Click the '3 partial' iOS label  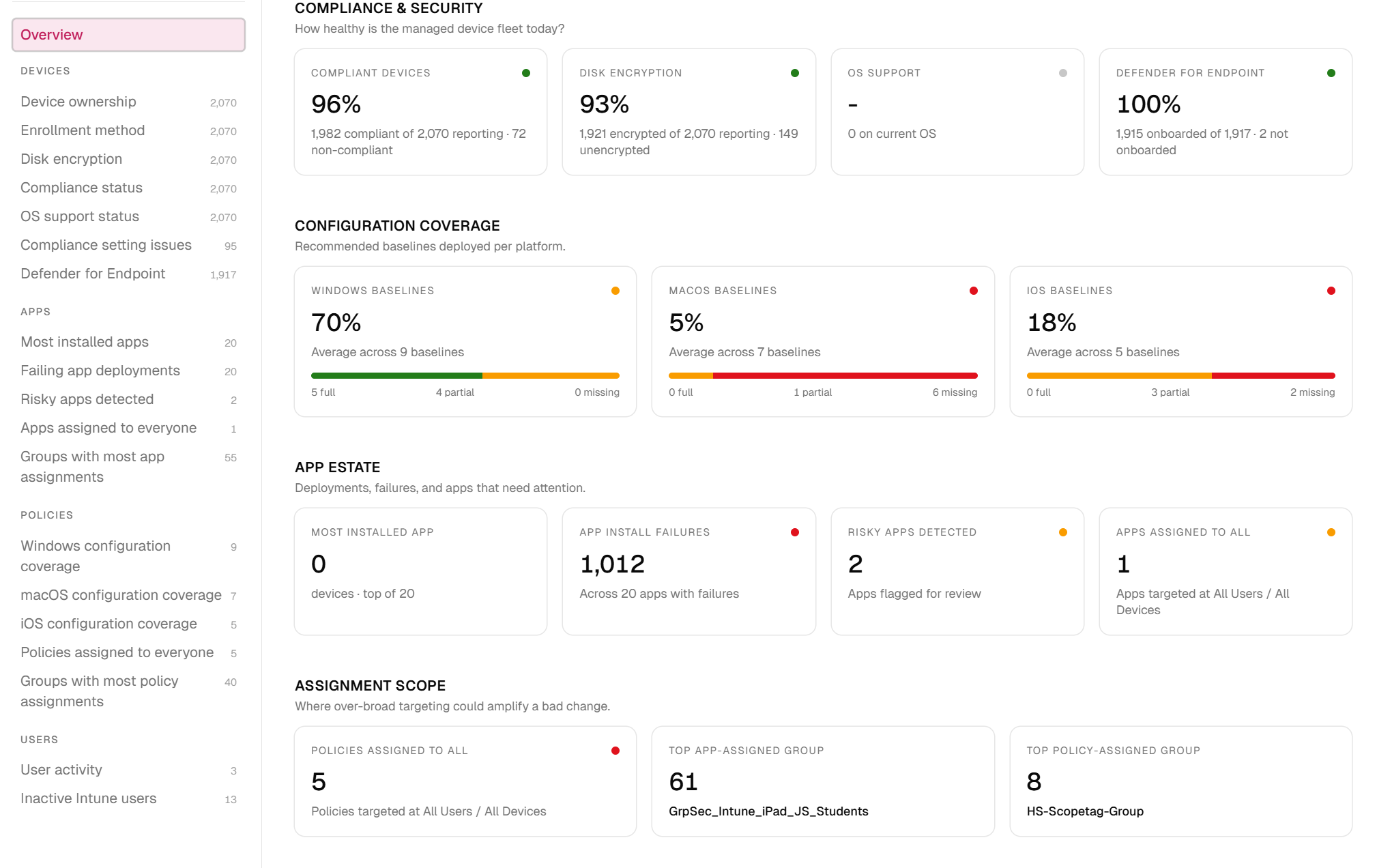pyautogui.click(x=1170, y=392)
